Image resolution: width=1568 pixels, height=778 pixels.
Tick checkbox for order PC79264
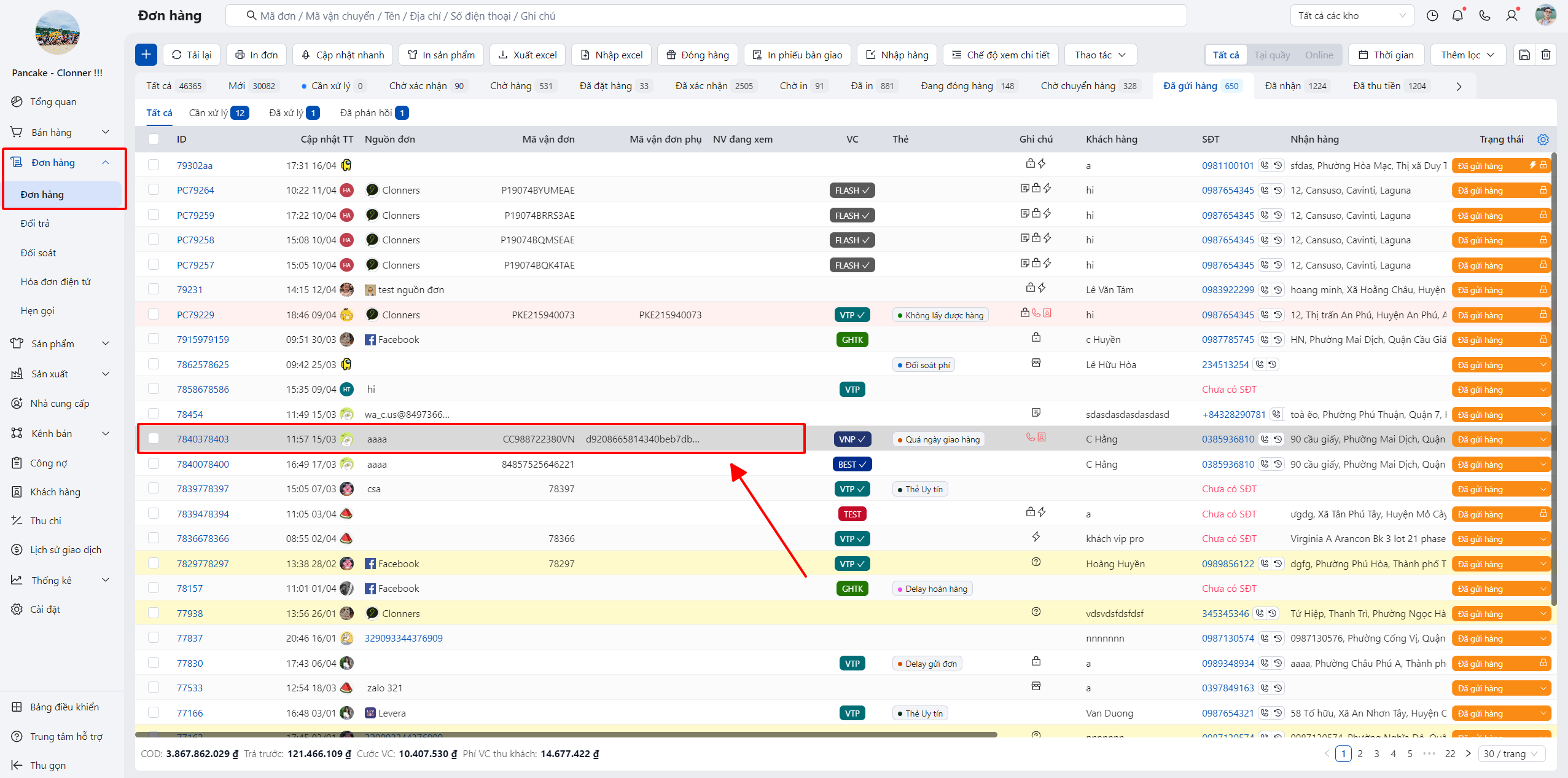154,190
